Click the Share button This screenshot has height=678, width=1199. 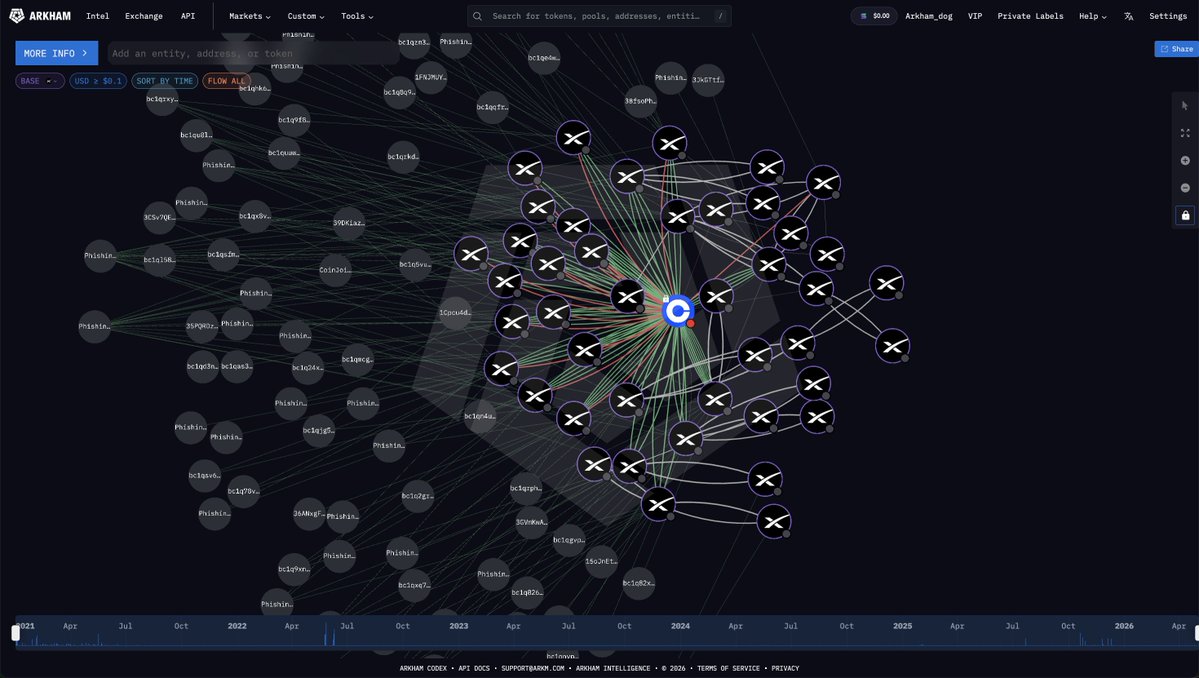click(1176, 49)
